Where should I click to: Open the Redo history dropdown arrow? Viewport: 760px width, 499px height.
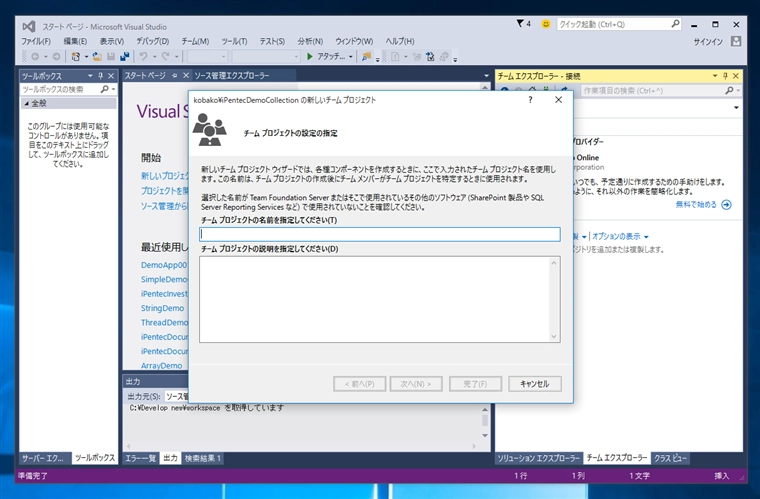click(x=176, y=57)
